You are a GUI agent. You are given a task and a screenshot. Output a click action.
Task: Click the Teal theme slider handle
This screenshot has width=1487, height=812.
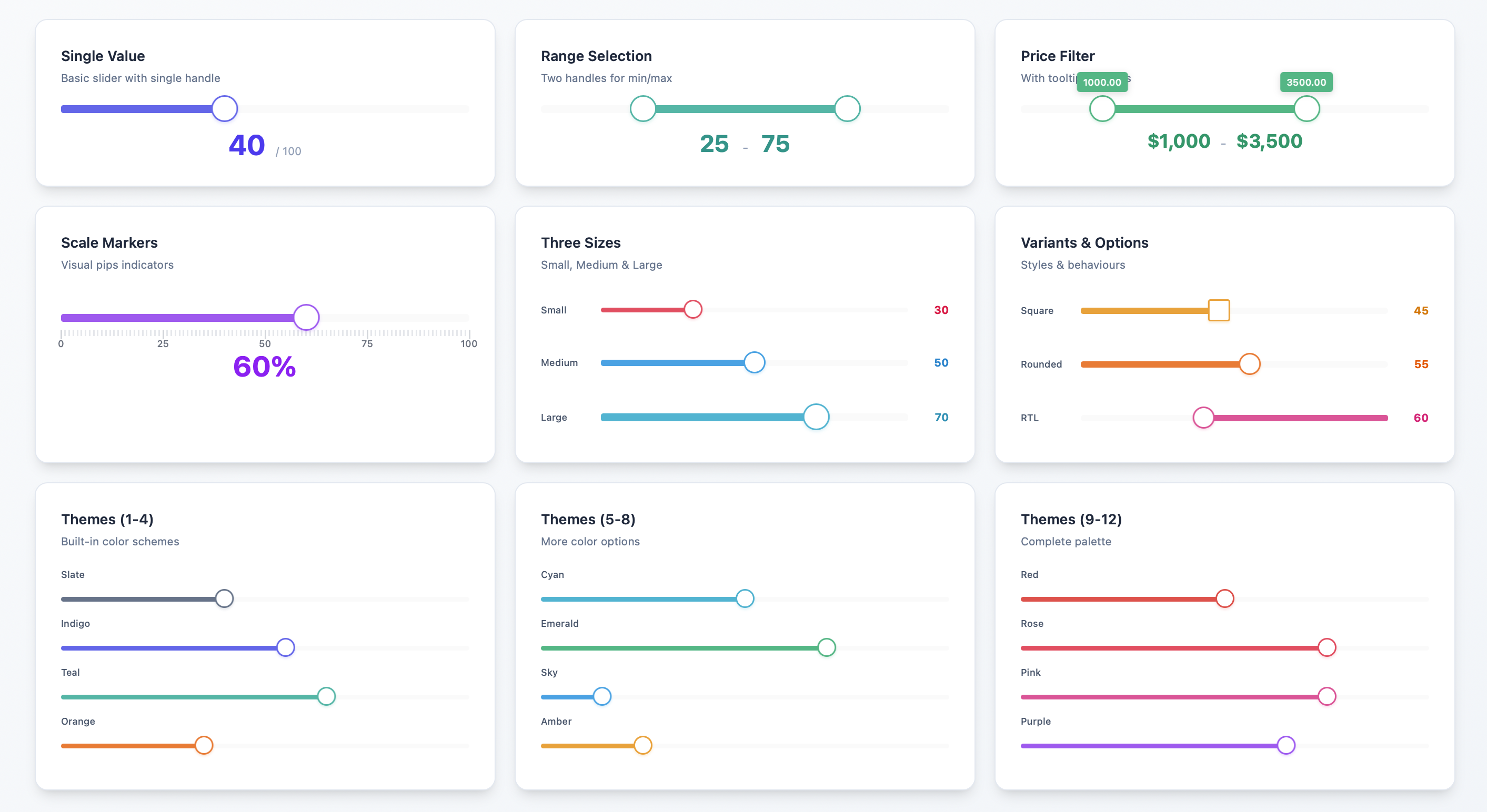[326, 696]
